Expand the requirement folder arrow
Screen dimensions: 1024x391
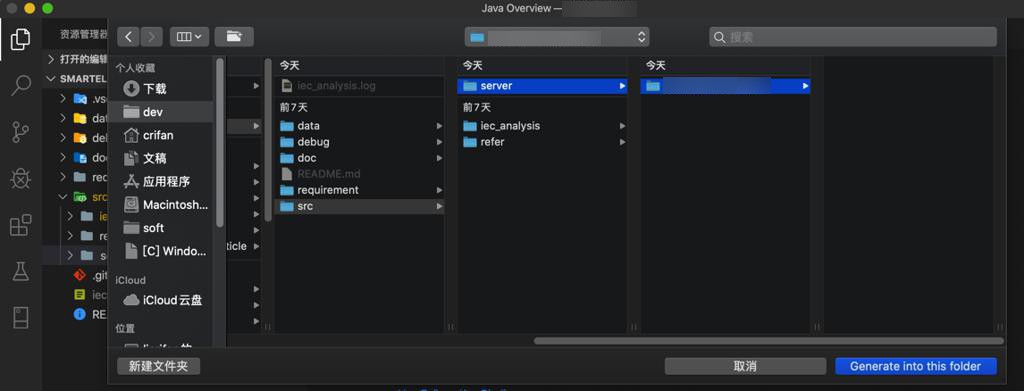tap(440, 190)
